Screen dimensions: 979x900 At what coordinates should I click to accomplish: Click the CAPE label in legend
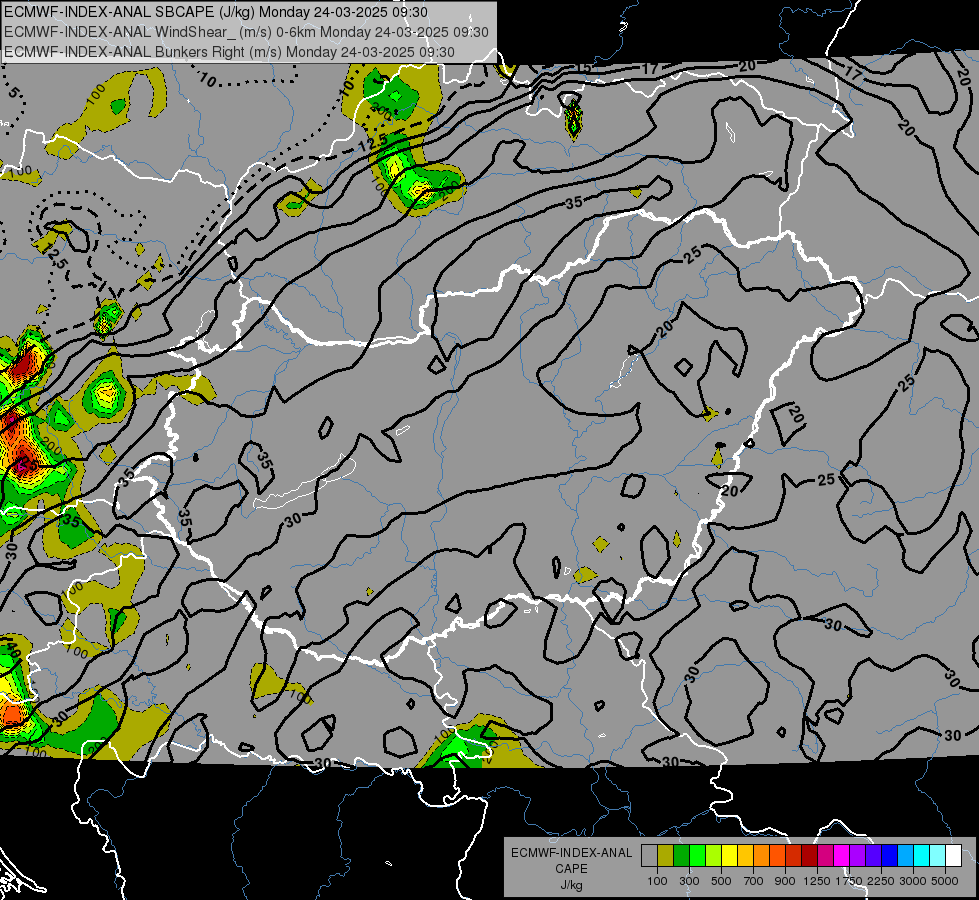pyautogui.click(x=571, y=869)
